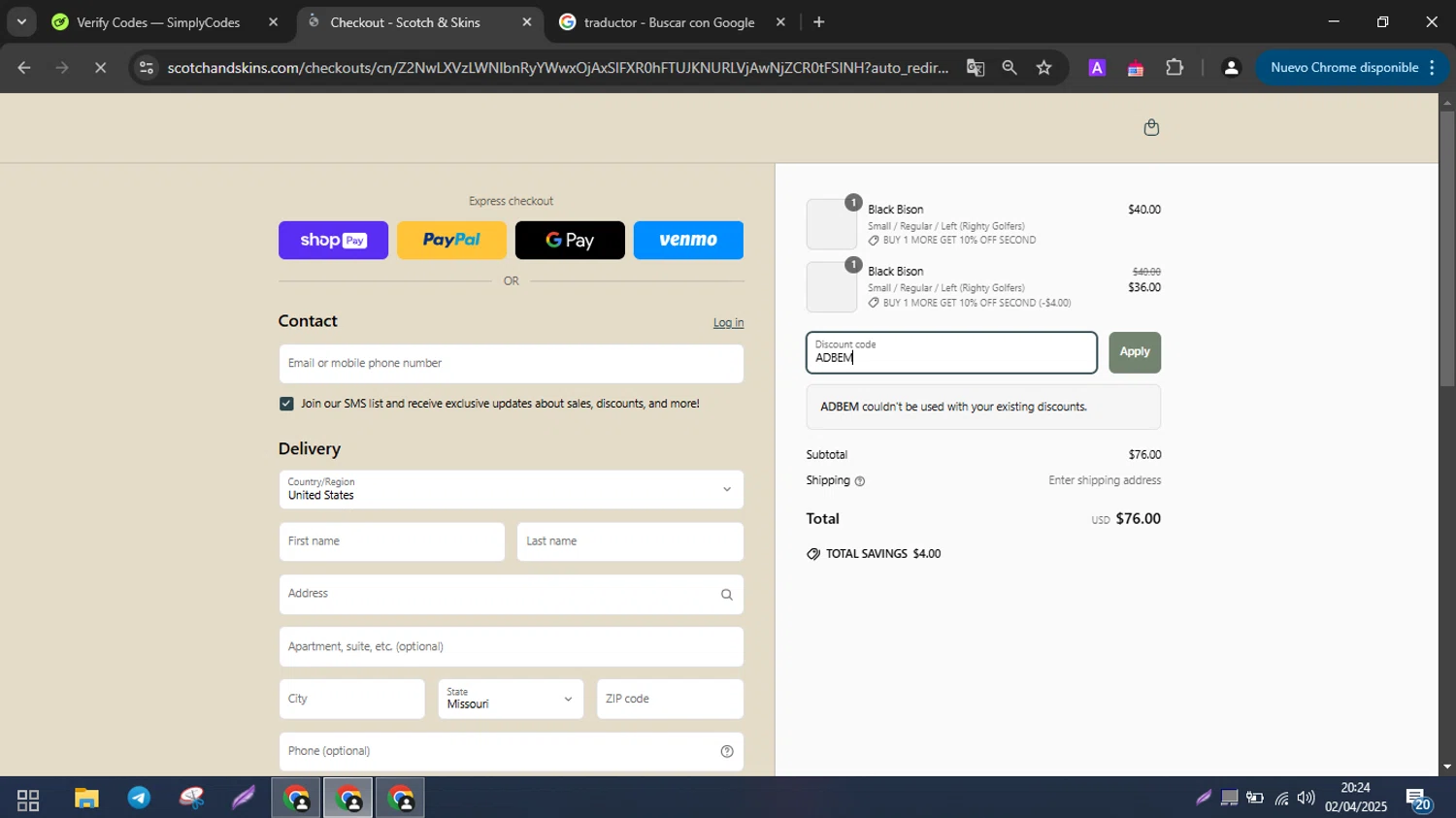The width and height of the screenshot is (1456, 818).
Task: Click the discounted $36.00 Black Bison thumbnail
Action: (x=832, y=286)
